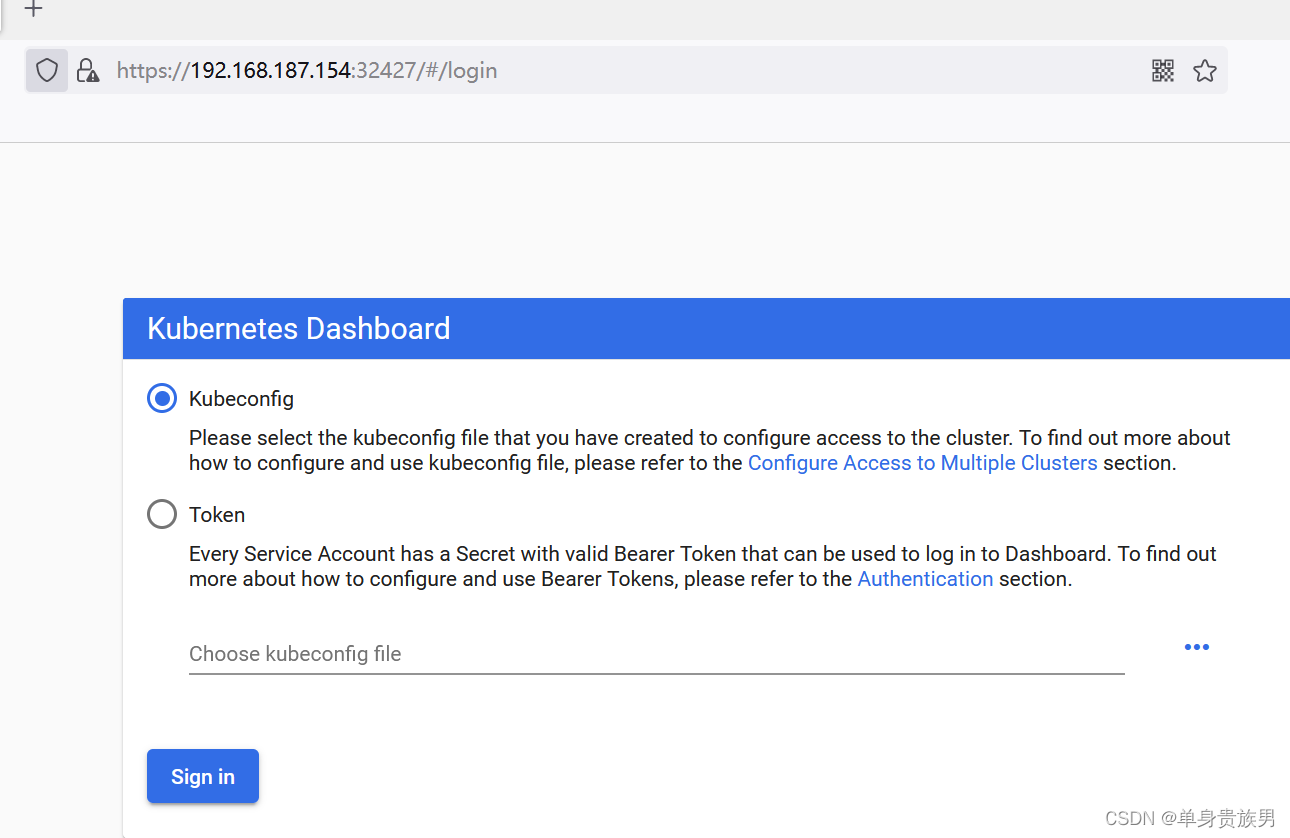This screenshot has height=838, width=1290.
Task: Open the Authentication documentation link
Action: pos(925,579)
